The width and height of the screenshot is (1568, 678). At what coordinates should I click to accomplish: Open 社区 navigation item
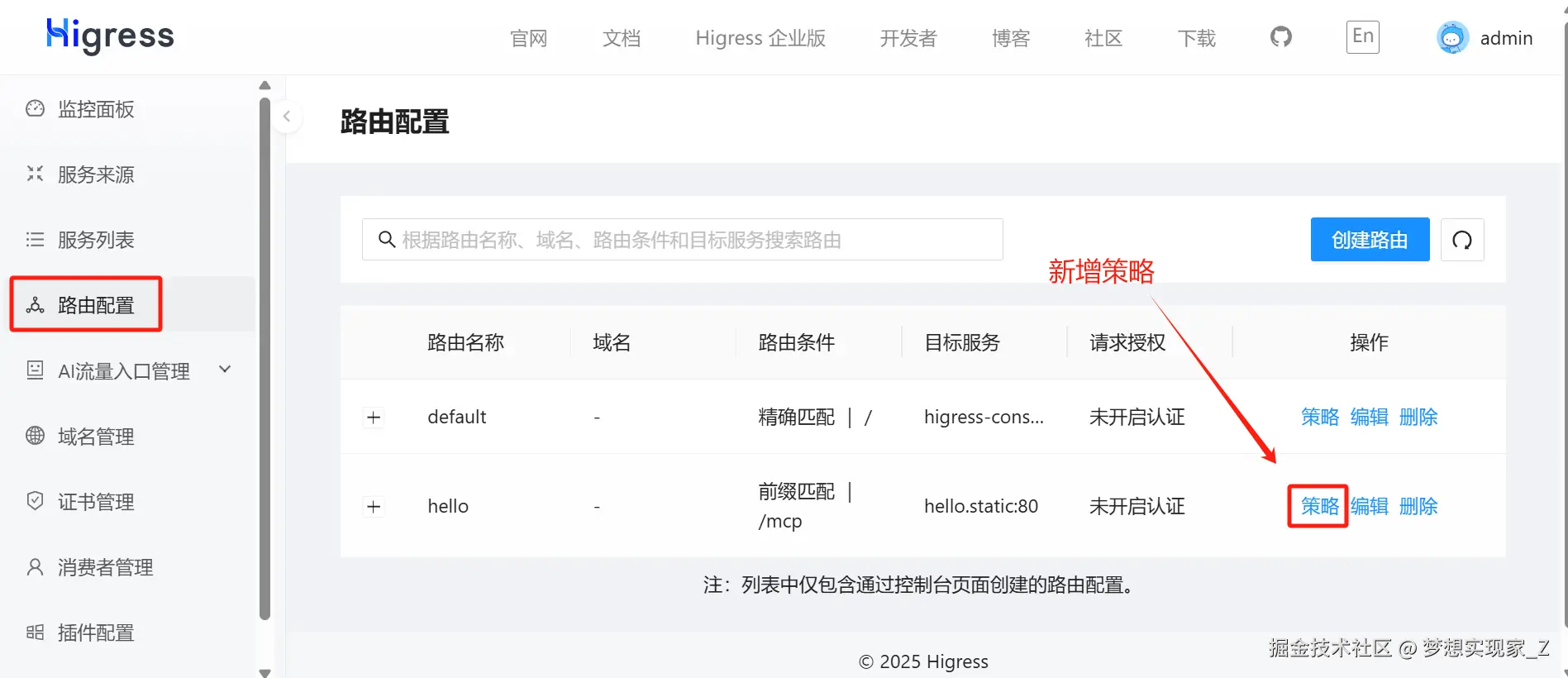click(x=1103, y=38)
